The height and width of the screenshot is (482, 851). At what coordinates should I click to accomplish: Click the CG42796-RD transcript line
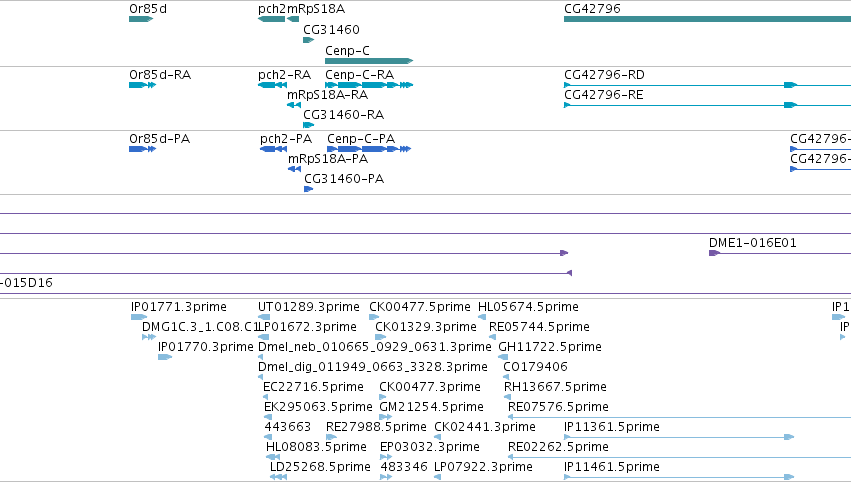(x=707, y=85)
